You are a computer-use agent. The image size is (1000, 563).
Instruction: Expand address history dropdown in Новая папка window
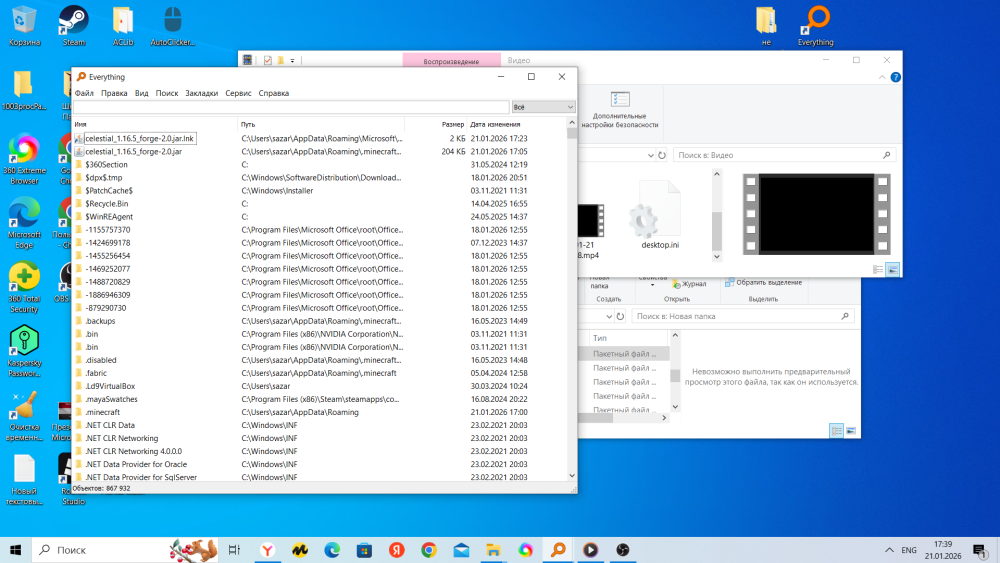pos(608,316)
